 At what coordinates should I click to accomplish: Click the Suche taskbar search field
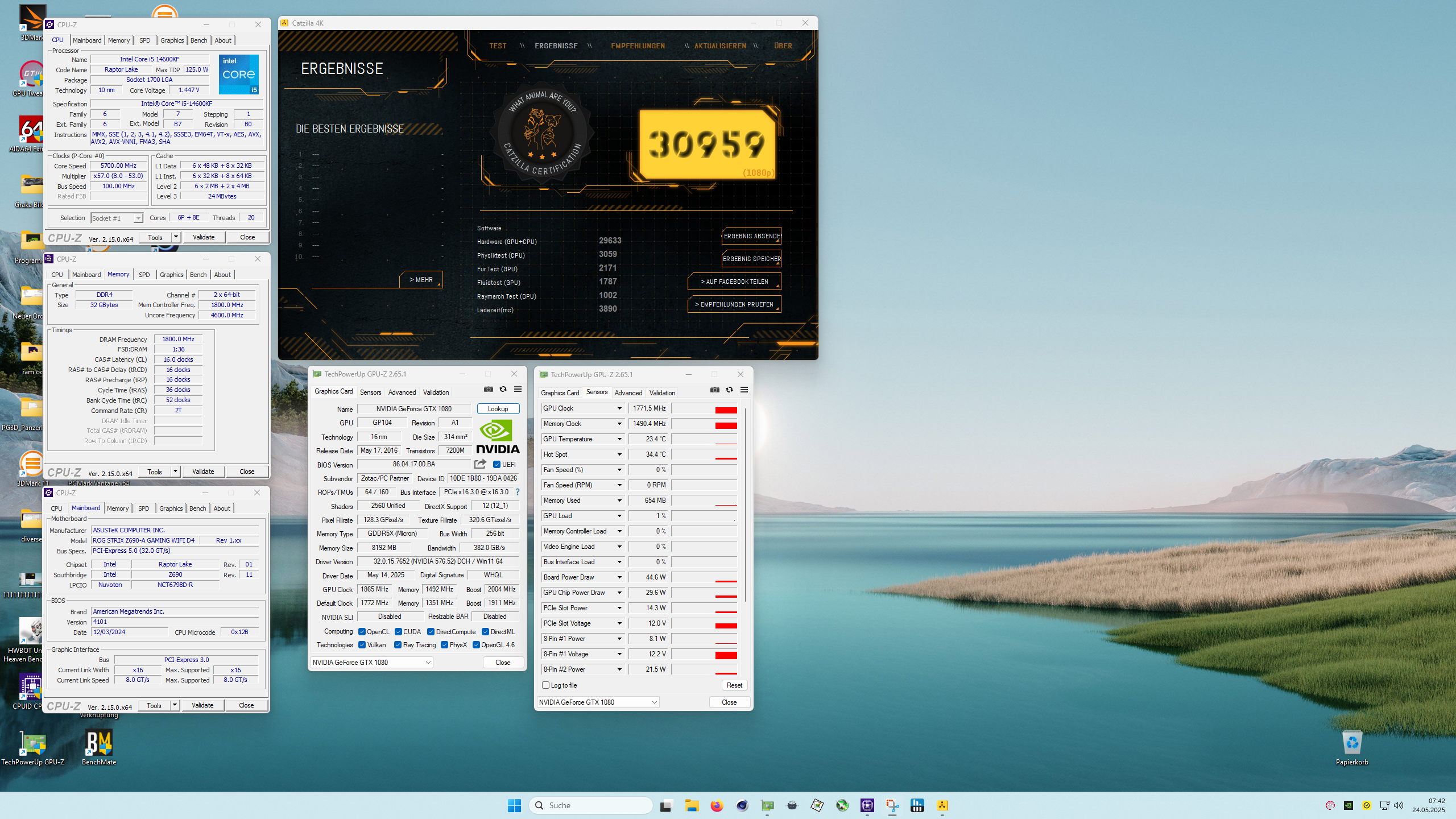(590, 805)
